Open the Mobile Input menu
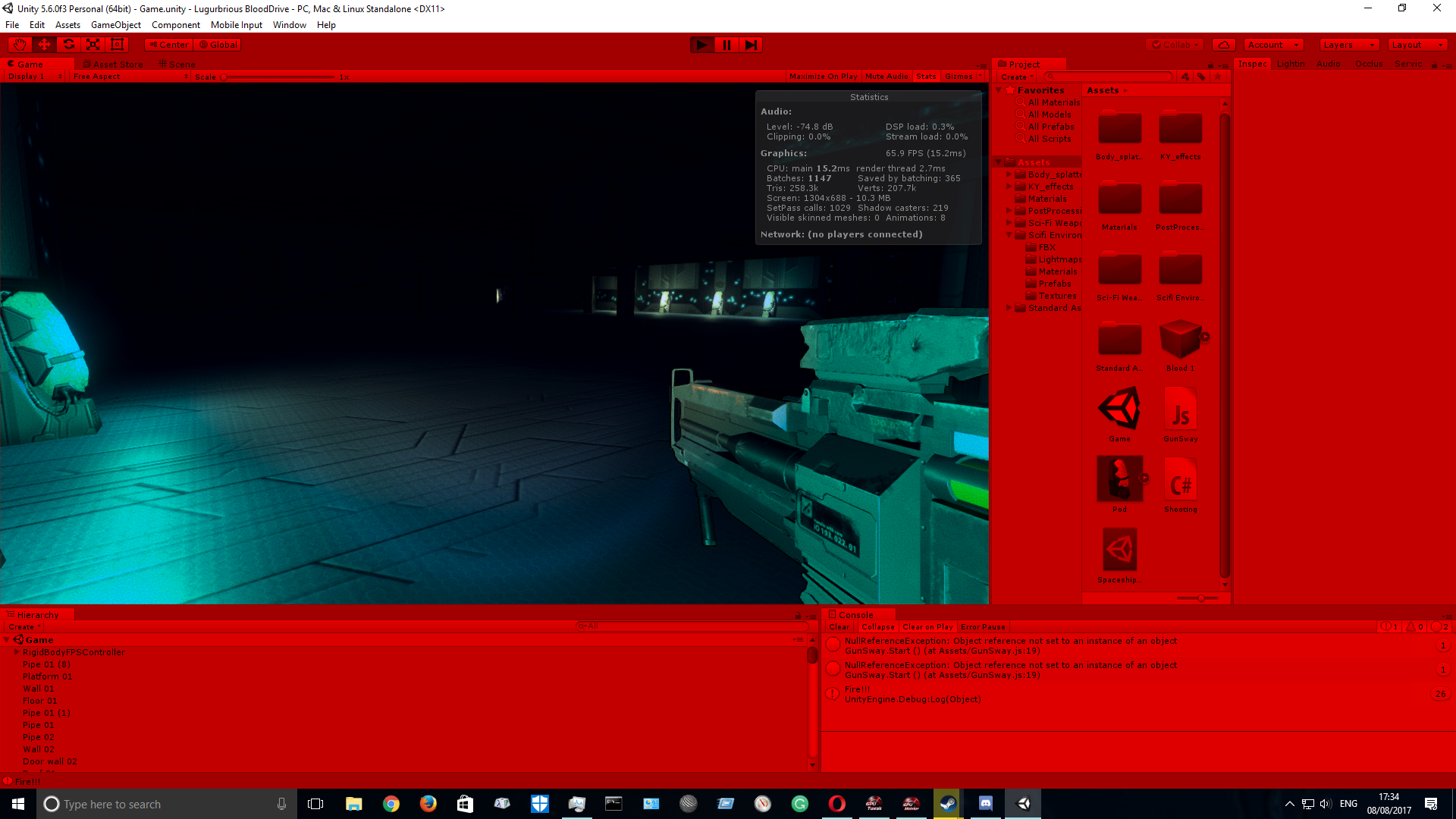 tap(236, 25)
